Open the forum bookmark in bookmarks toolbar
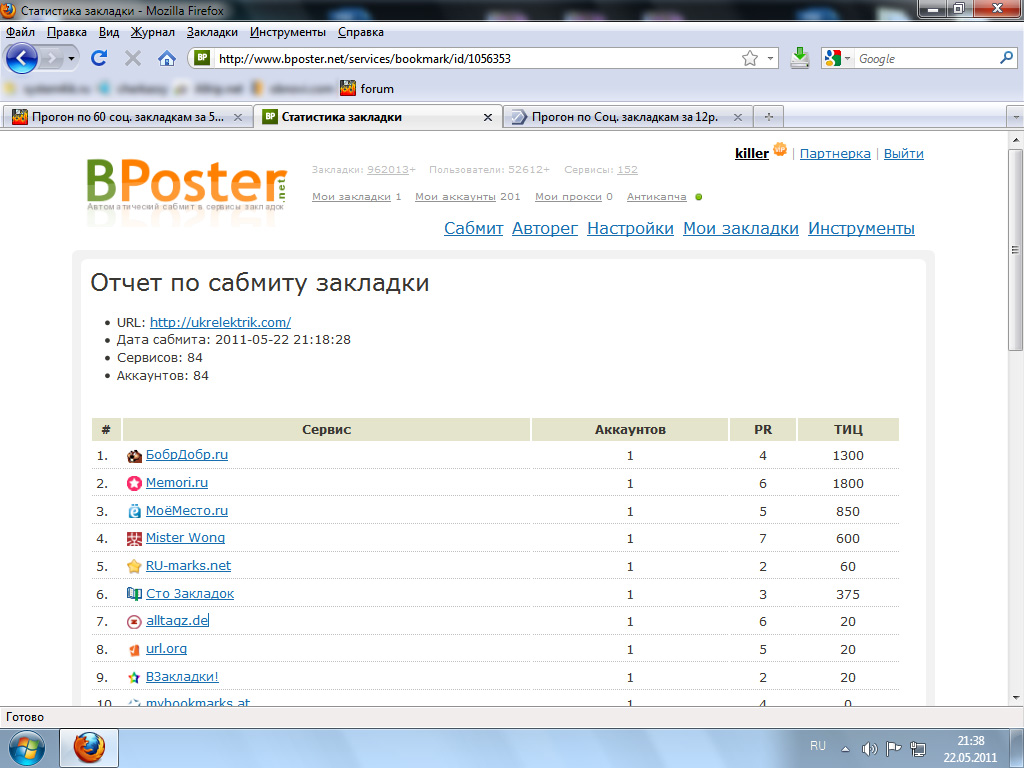This screenshot has height=768, width=1024. point(367,88)
